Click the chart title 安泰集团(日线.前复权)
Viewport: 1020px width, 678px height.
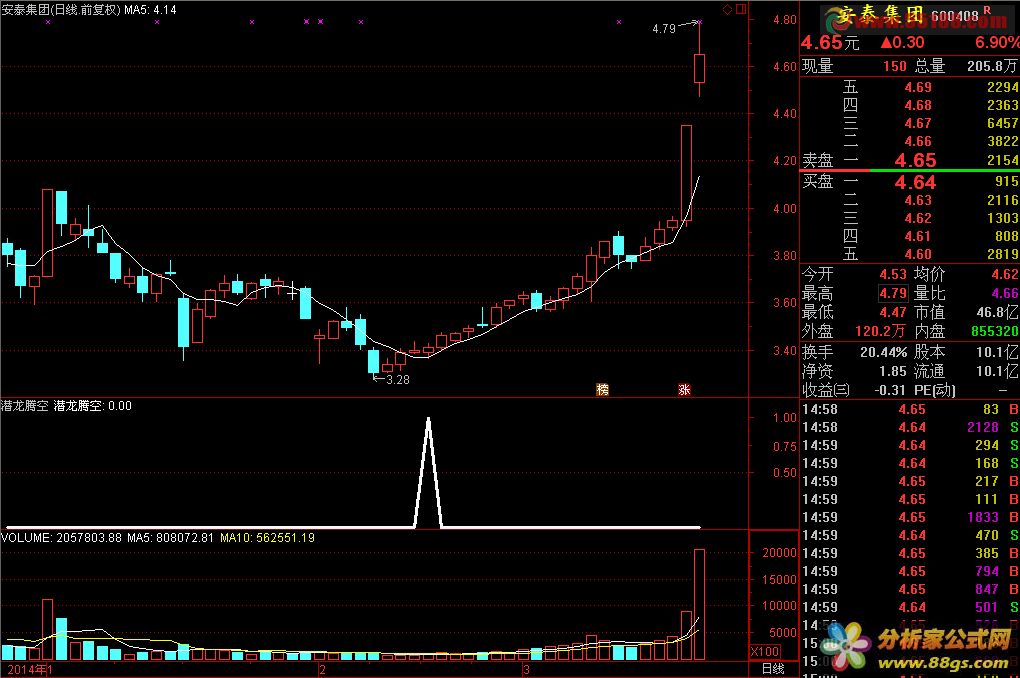61,10
